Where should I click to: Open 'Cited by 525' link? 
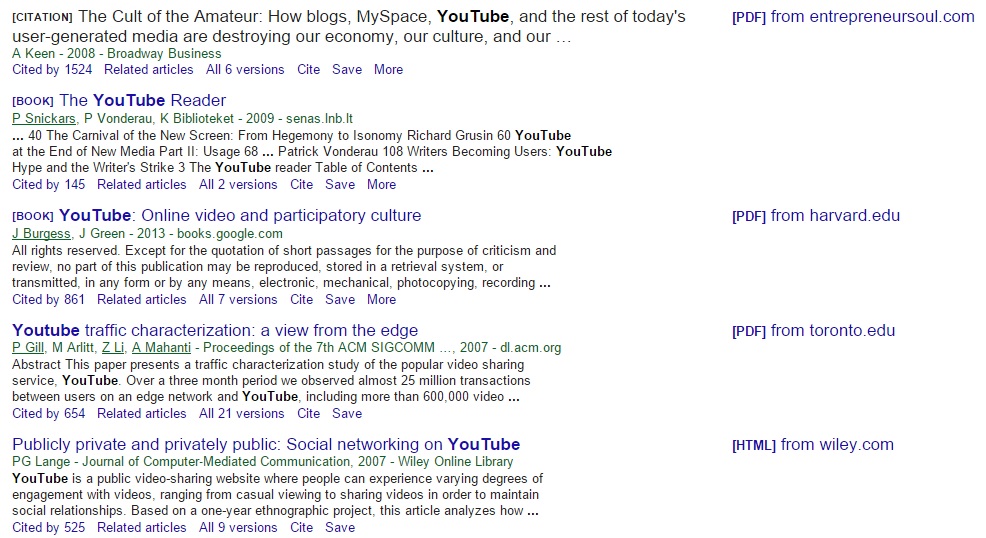(x=48, y=528)
